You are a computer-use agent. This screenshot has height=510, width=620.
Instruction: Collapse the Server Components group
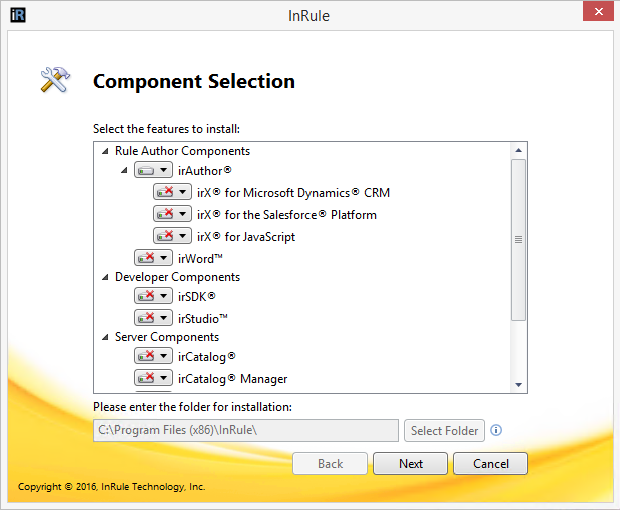click(105, 337)
